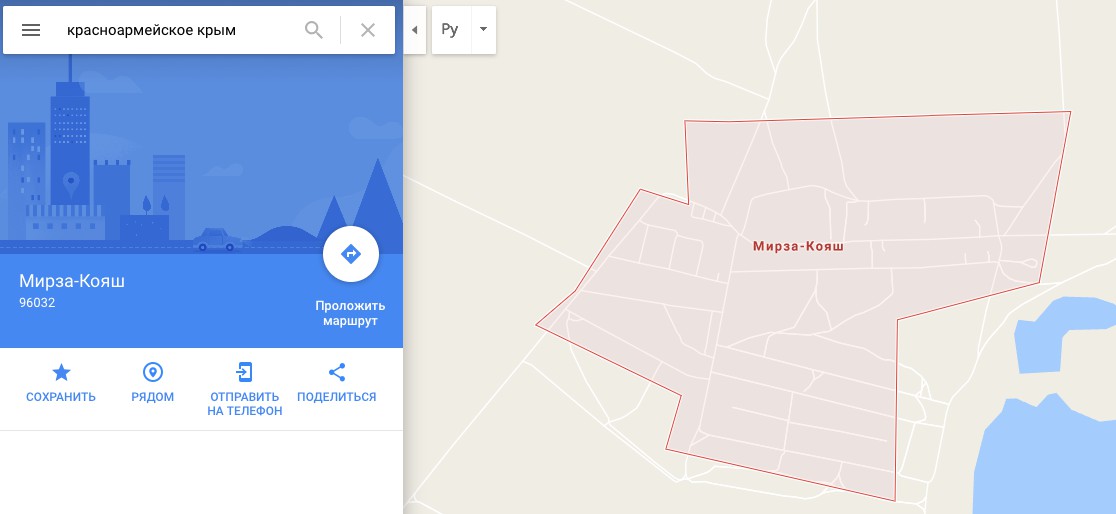1116x514 pixels.
Task: Select the Ру keyboard language button
Action: [451, 30]
